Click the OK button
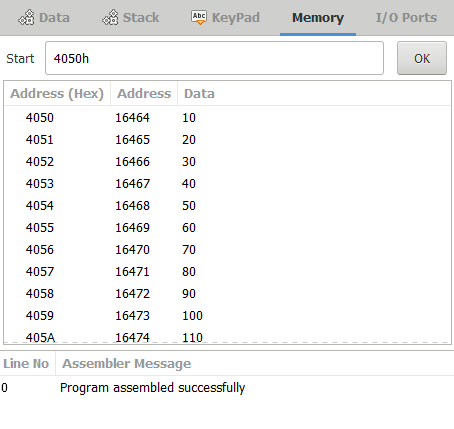 click(x=422, y=58)
